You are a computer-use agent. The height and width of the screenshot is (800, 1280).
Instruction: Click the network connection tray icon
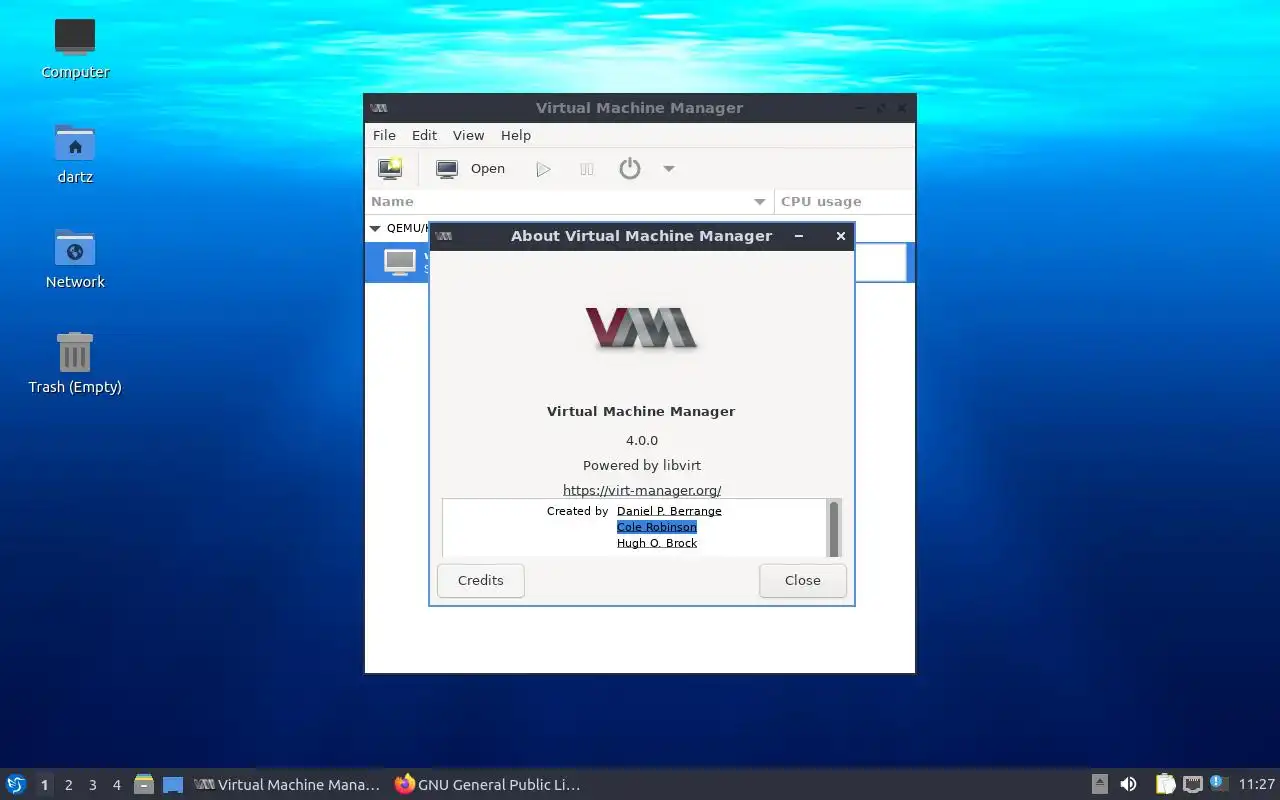click(1192, 784)
